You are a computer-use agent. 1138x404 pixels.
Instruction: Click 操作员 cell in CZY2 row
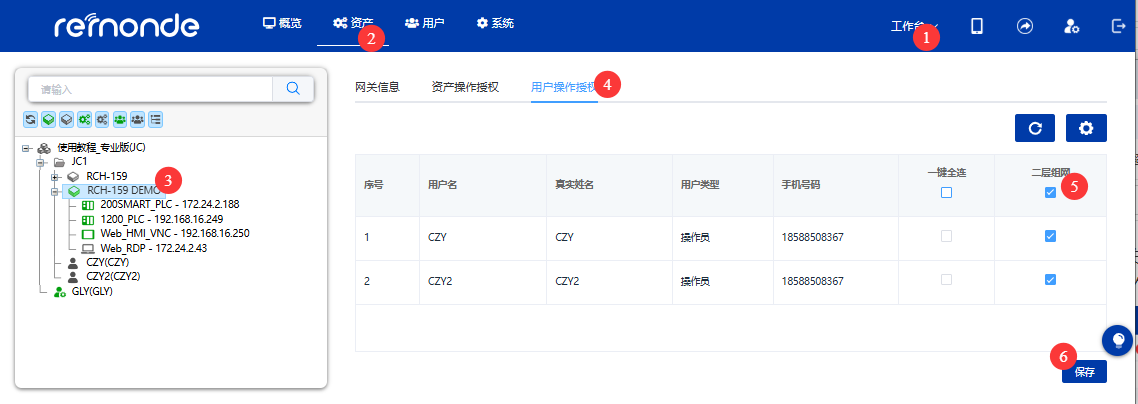coord(695,280)
